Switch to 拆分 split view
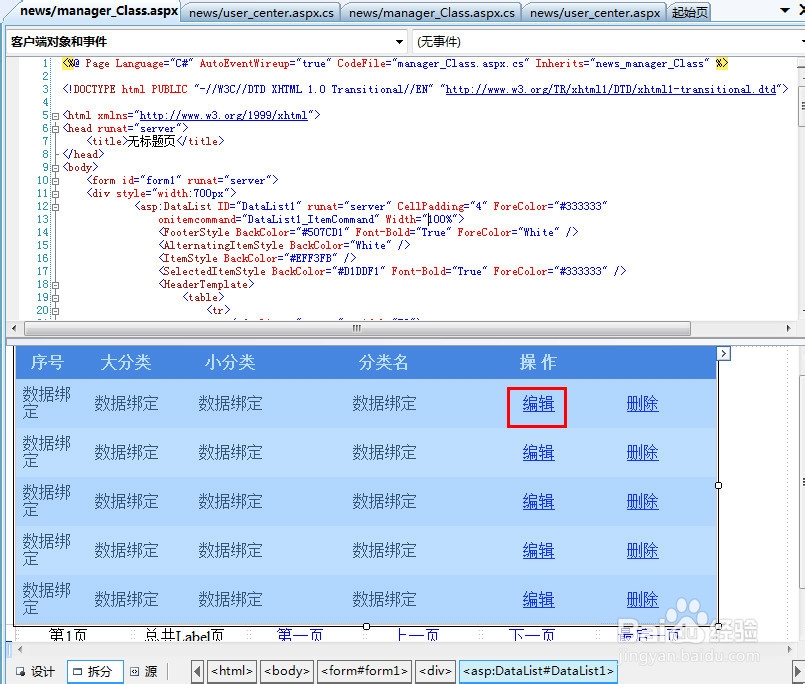Screen dimensions: 805x684 [94, 672]
